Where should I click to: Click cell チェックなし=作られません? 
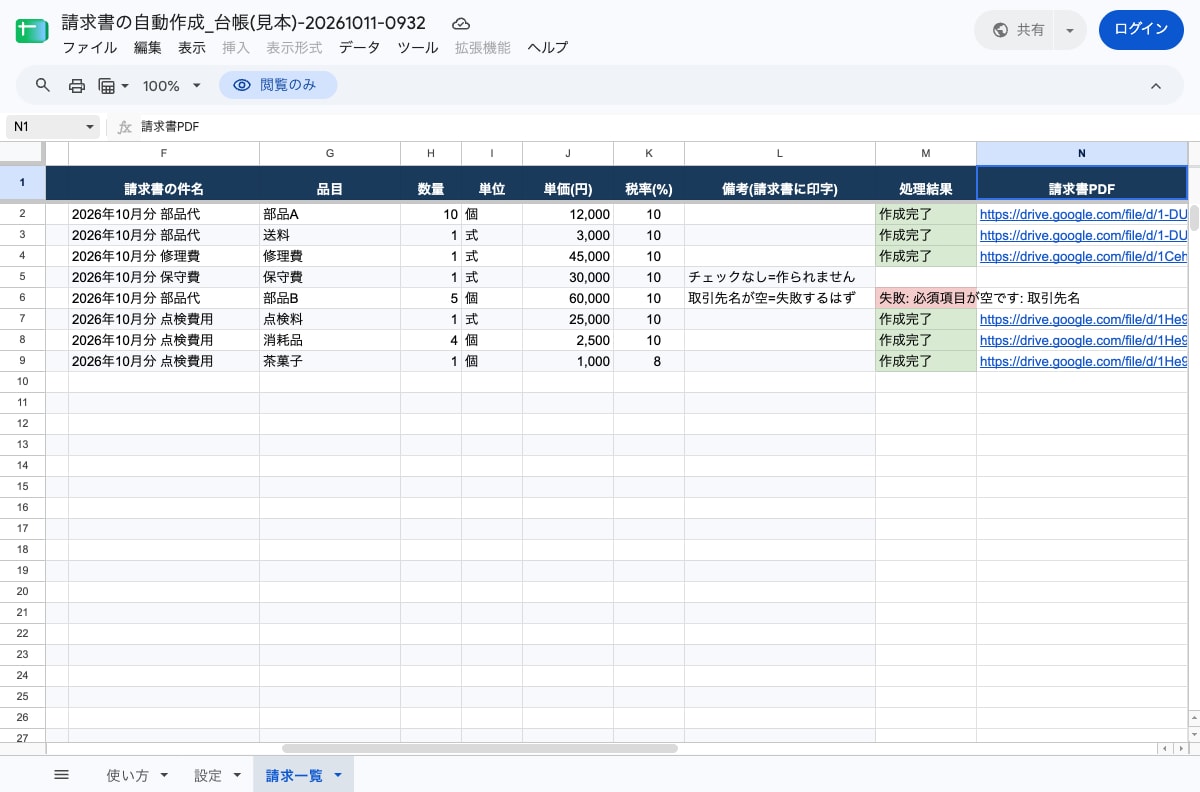[x=780, y=277]
